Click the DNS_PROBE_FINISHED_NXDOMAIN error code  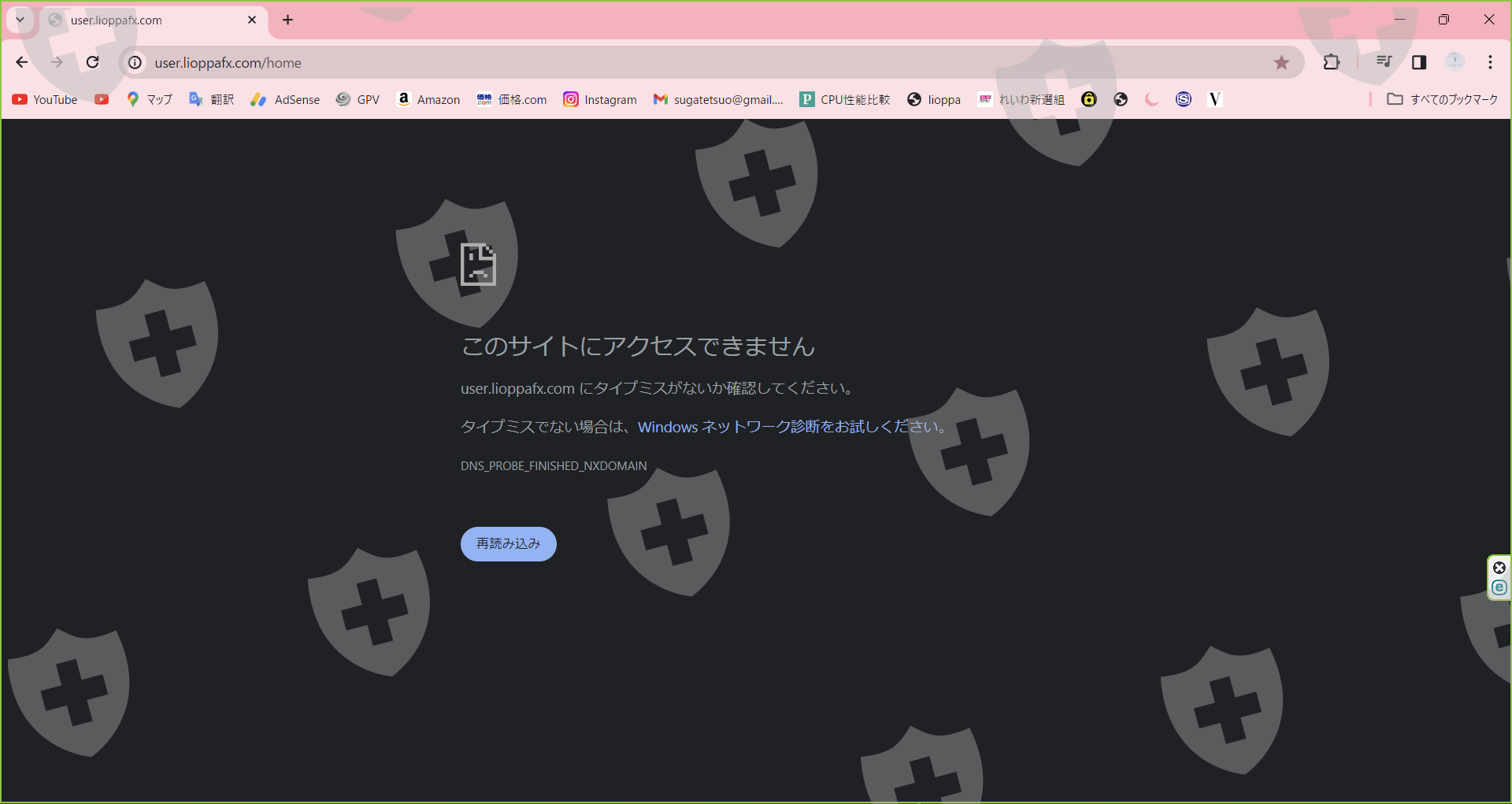click(x=554, y=466)
